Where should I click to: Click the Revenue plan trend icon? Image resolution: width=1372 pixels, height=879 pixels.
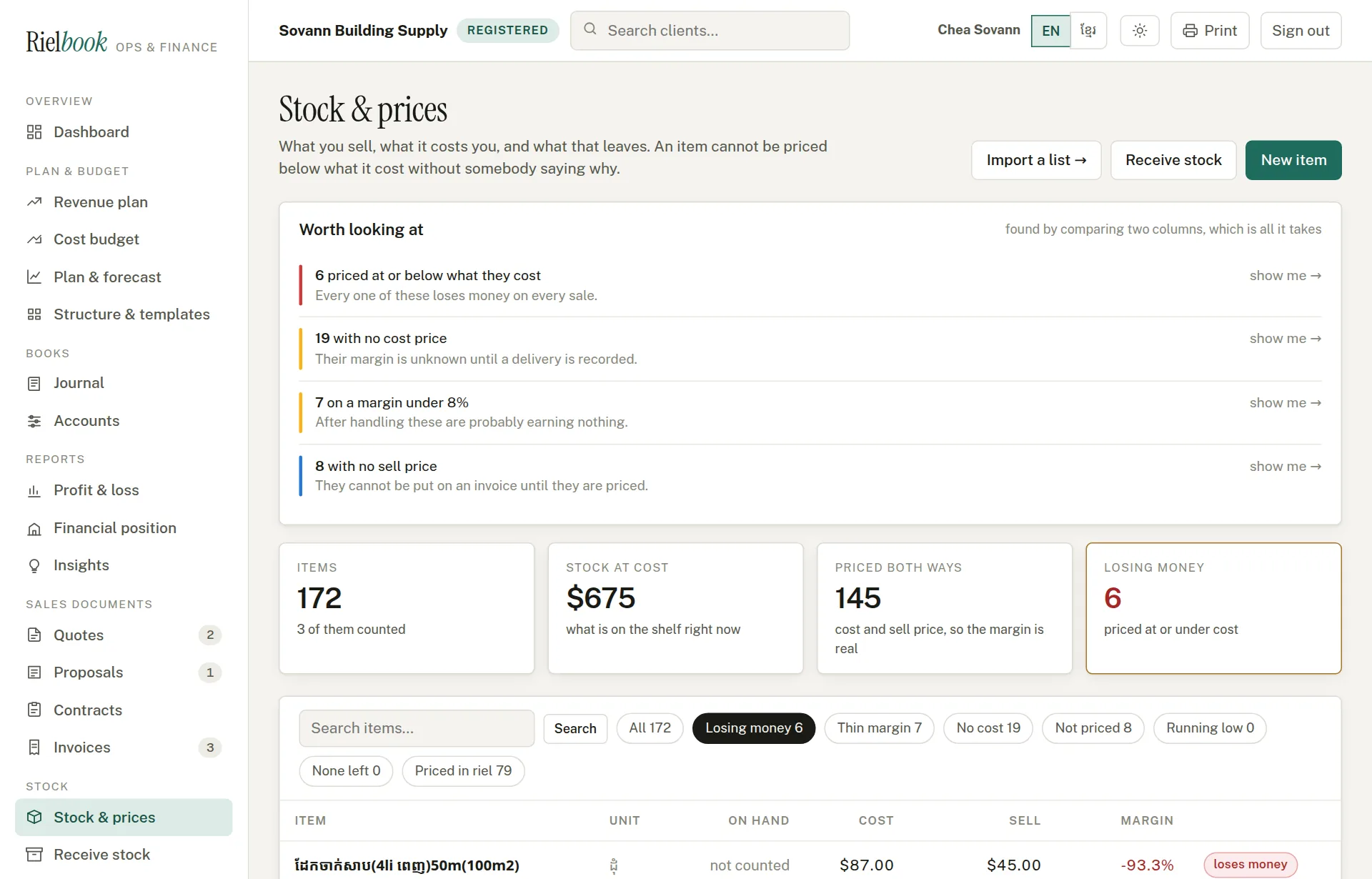tap(34, 202)
